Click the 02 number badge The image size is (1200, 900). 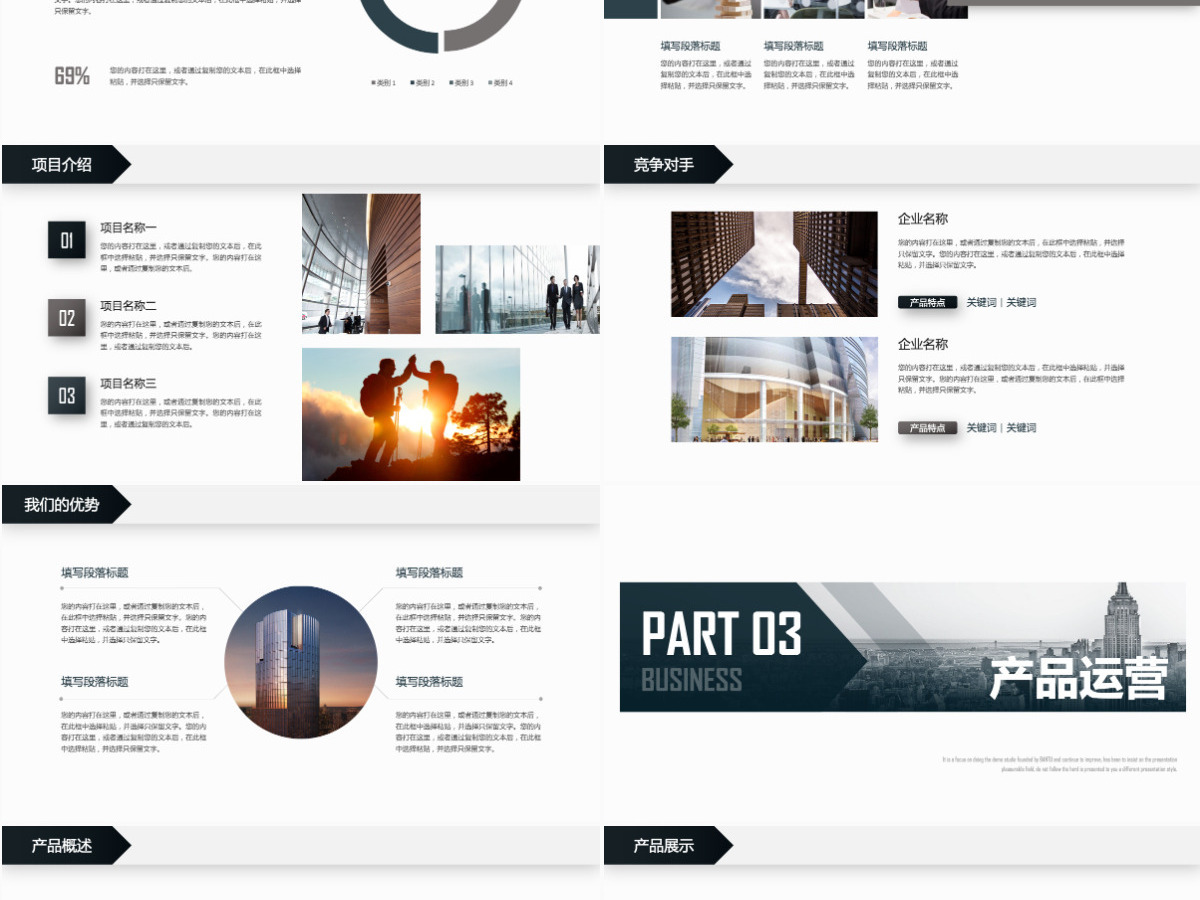(67, 318)
